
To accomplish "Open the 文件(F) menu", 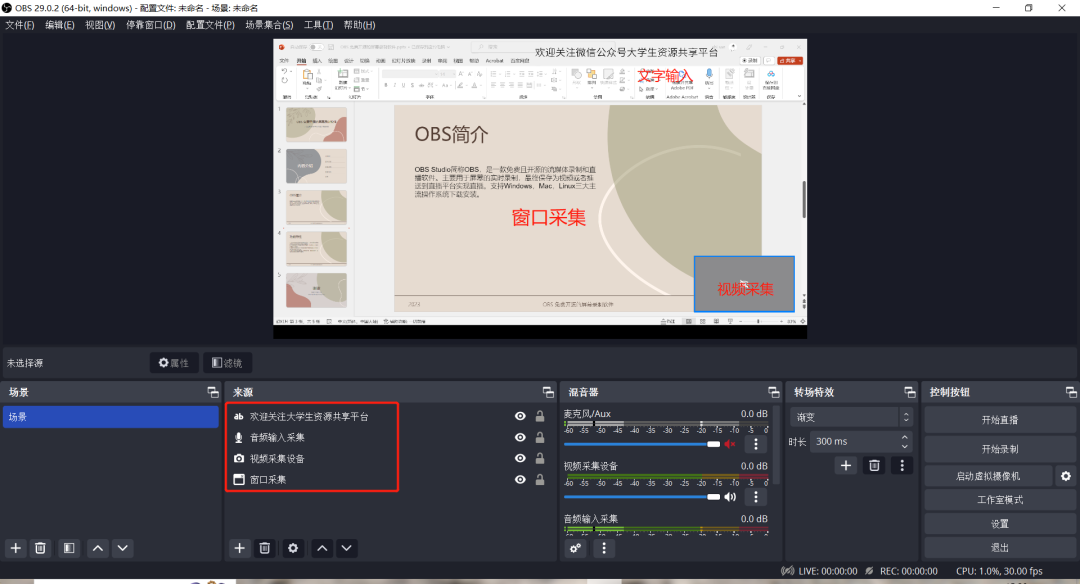I will pos(20,25).
